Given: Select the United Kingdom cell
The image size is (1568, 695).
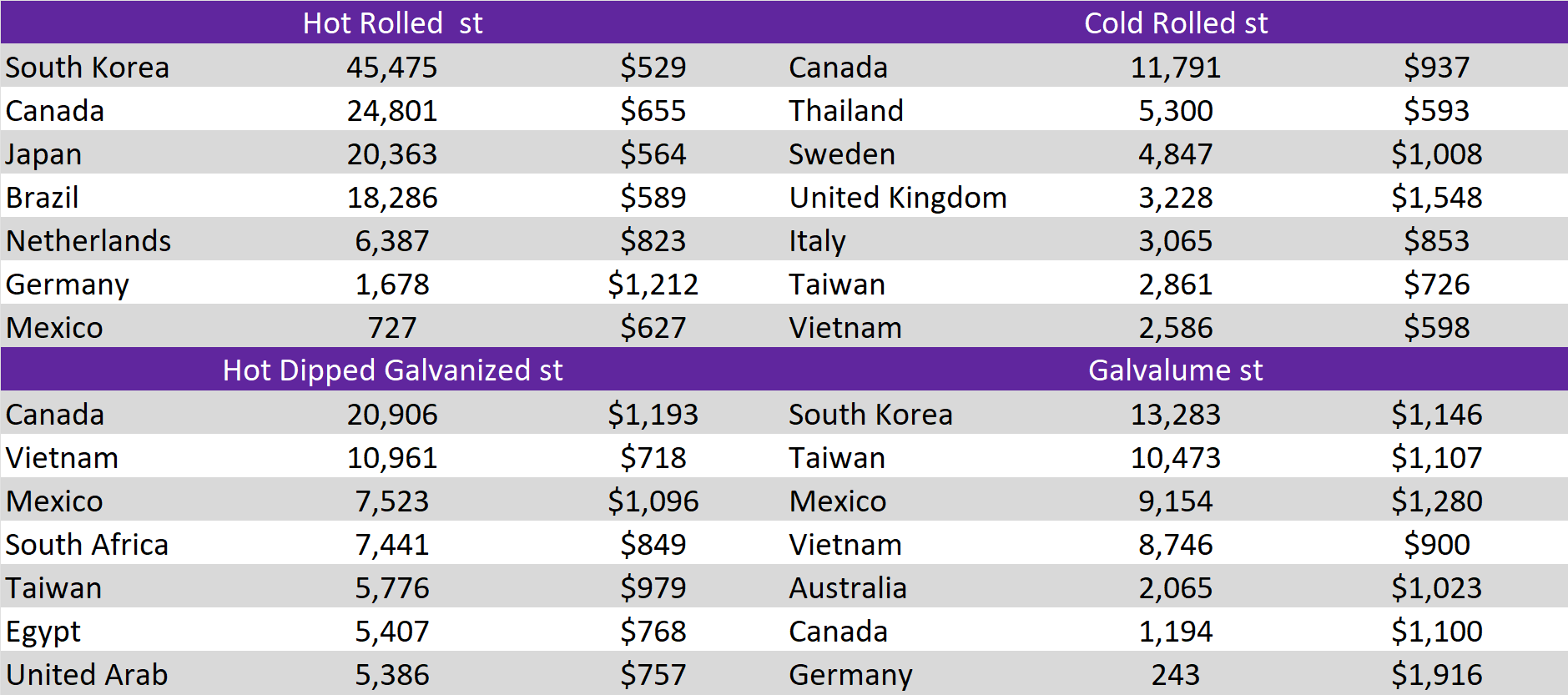Looking at the screenshot, I should (898, 198).
